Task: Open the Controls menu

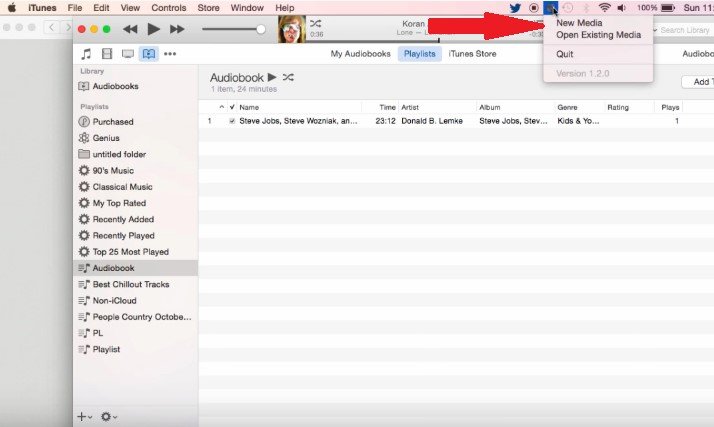Action: (168, 8)
